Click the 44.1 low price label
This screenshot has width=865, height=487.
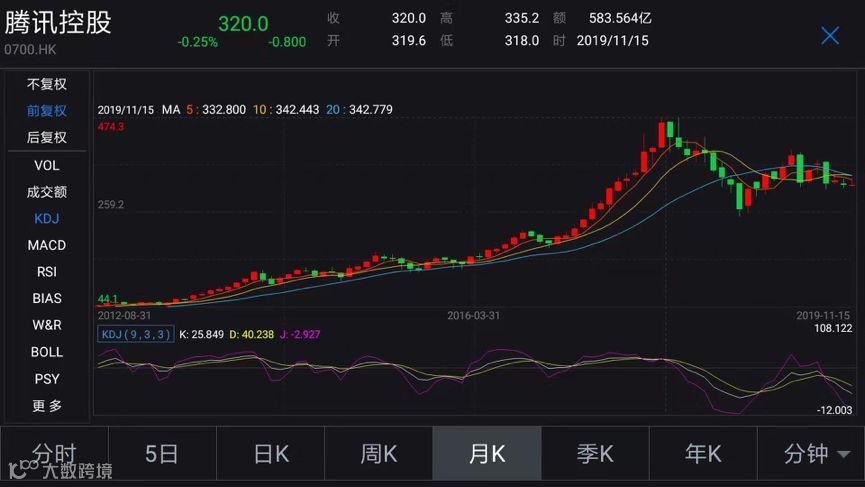click(108, 299)
